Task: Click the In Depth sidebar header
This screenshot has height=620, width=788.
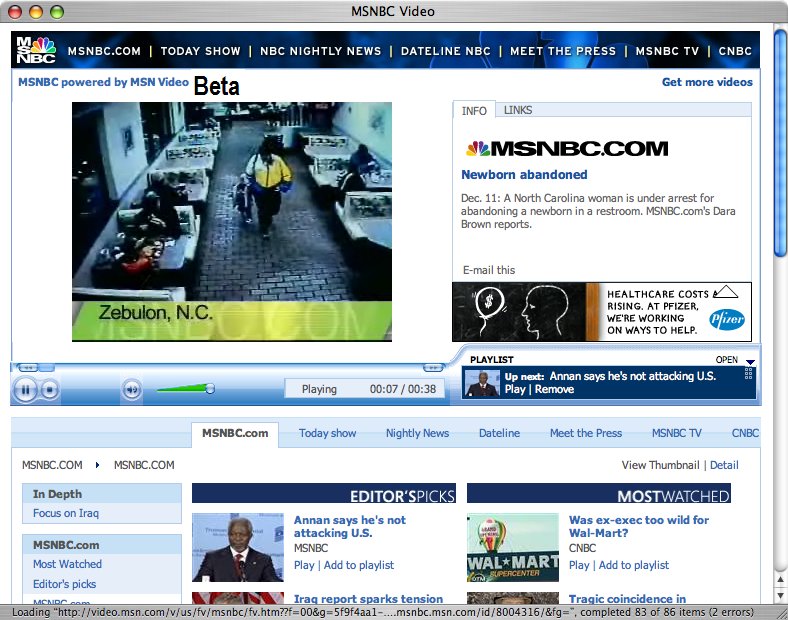Action: pyautogui.click(x=102, y=494)
